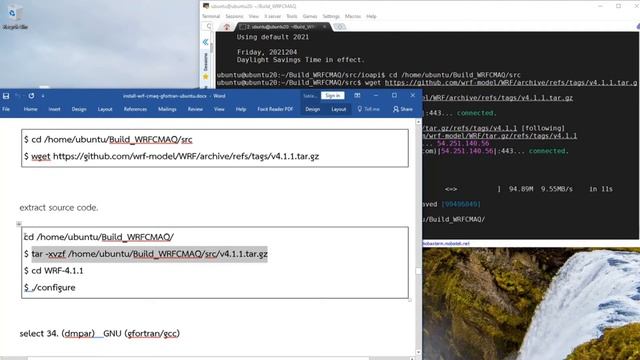Open the View tab in Word
The height and width of the screenshot is (360, 640).
point(219,109)
